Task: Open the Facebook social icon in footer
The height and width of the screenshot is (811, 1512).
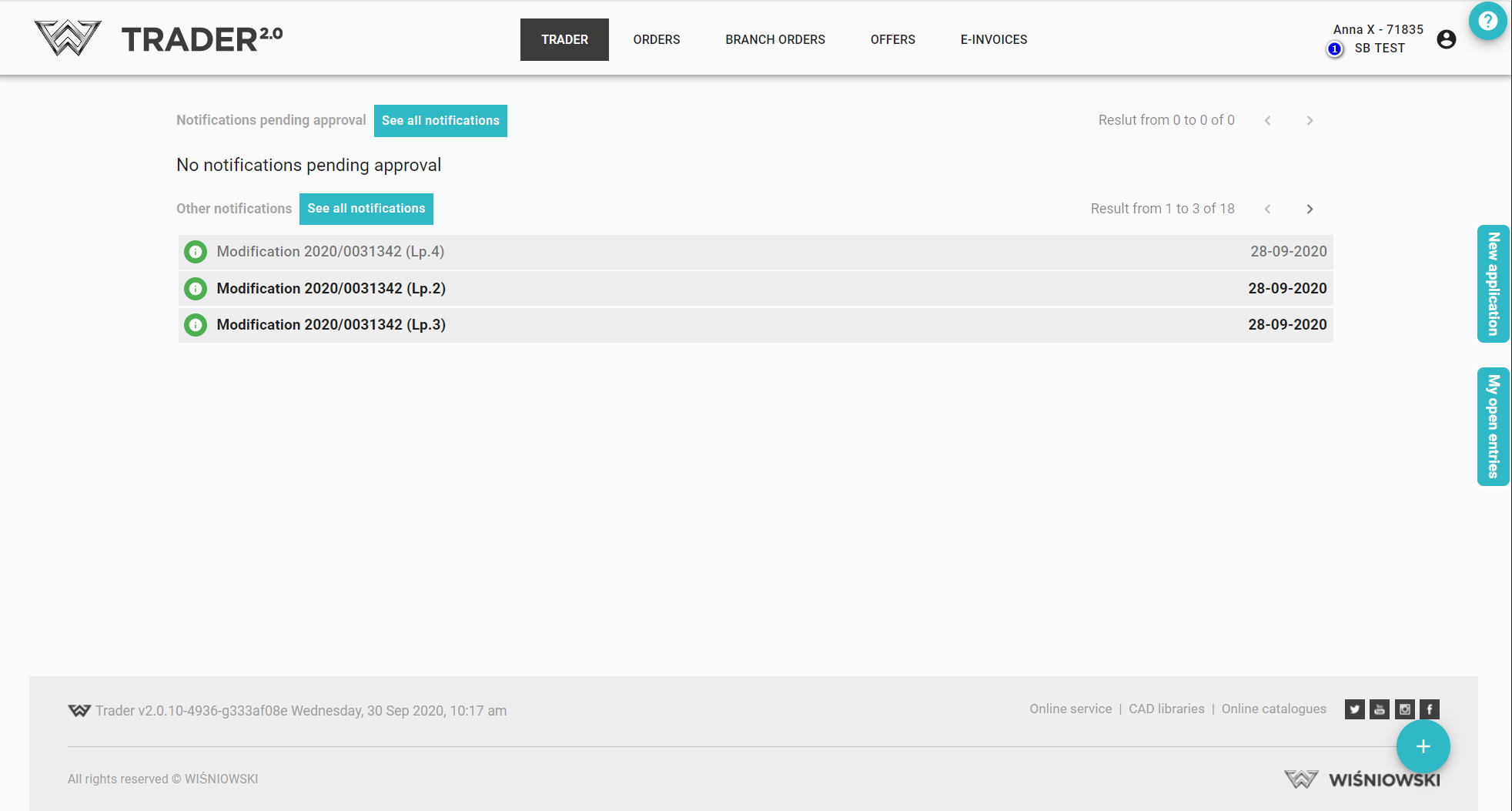Action: point(1430,709)
